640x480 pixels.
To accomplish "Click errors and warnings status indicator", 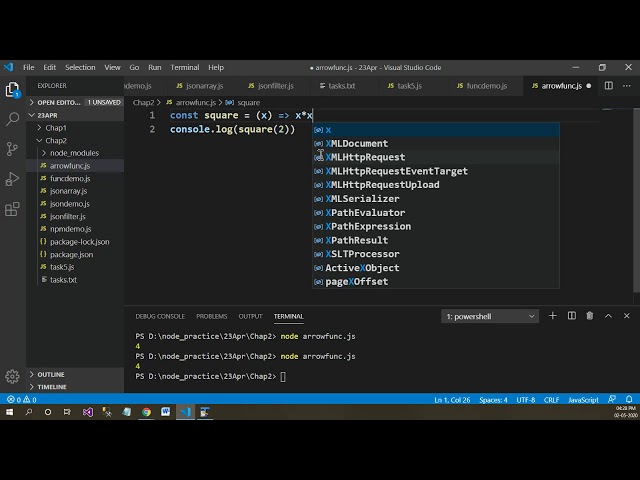I will (x=22, y=400).
